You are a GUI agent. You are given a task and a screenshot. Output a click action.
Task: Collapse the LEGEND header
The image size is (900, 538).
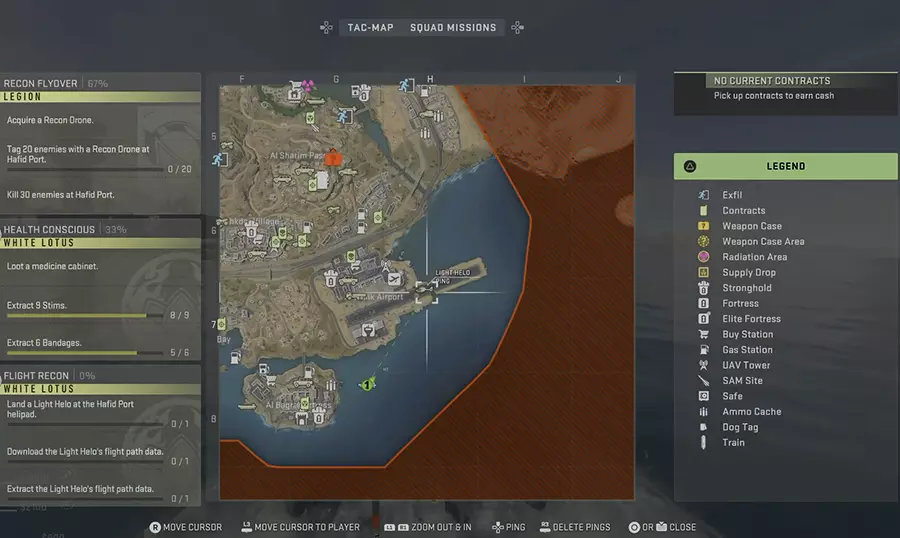[x=785, y=167]
